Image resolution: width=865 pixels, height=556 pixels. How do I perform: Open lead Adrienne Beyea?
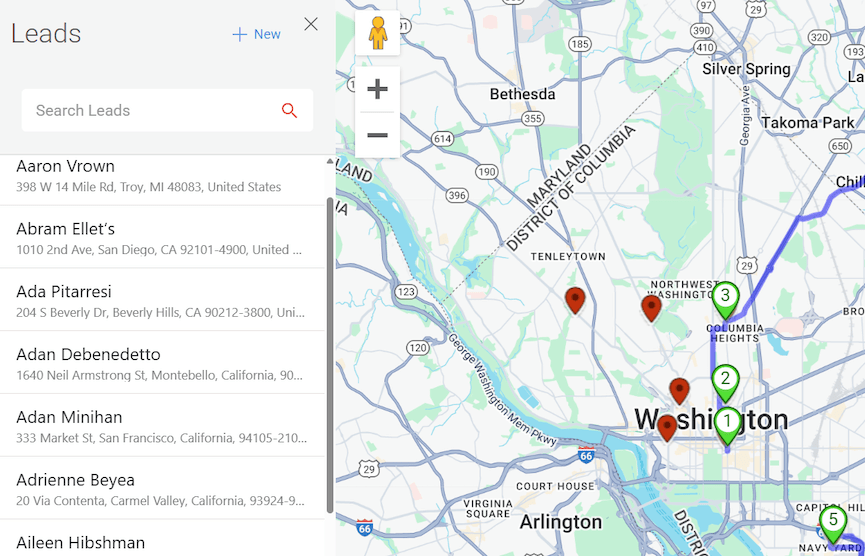(162, 489)
